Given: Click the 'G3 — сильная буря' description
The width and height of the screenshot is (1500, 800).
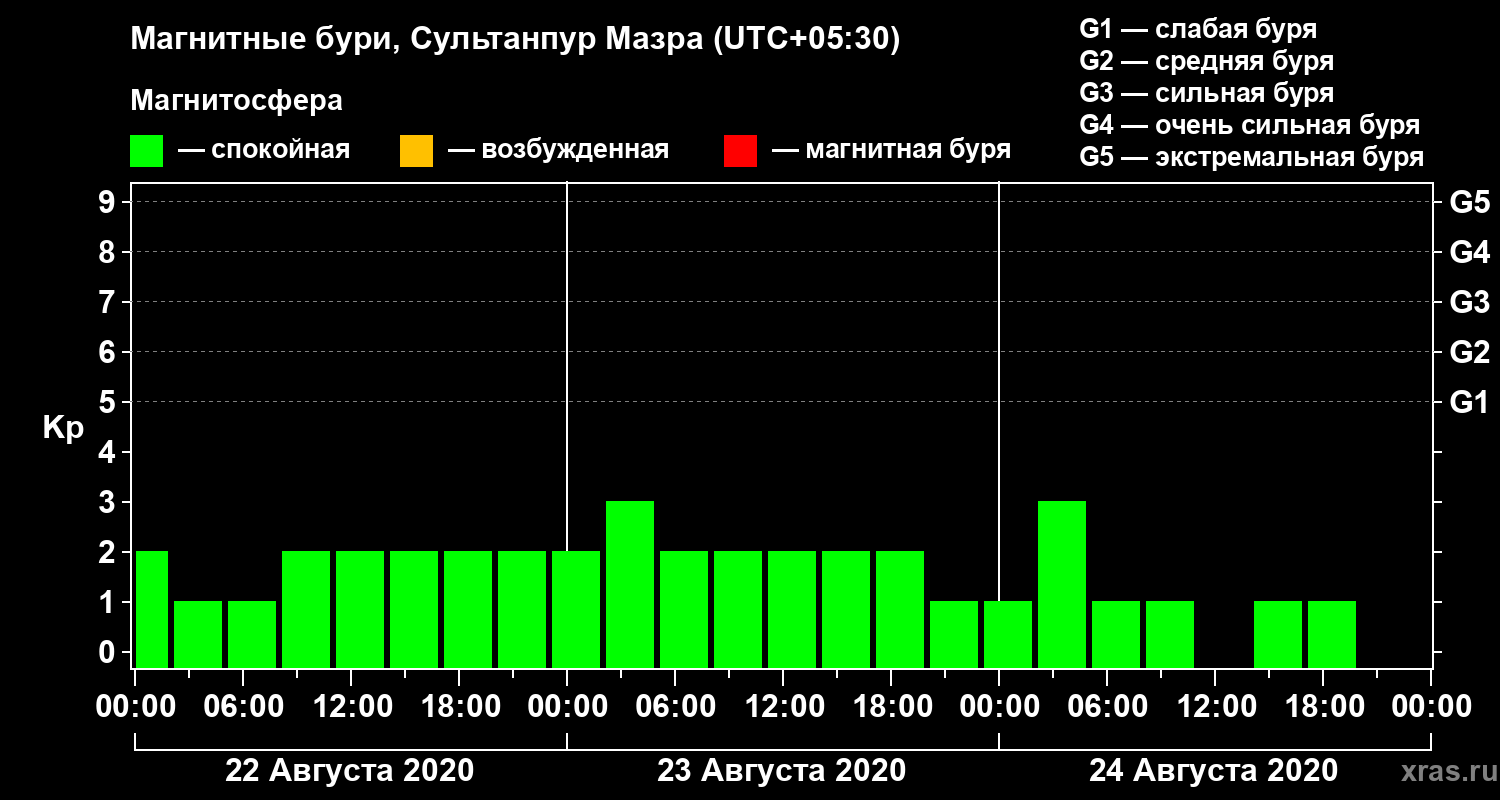Looking at the screenshot, I should (1207, 93).
